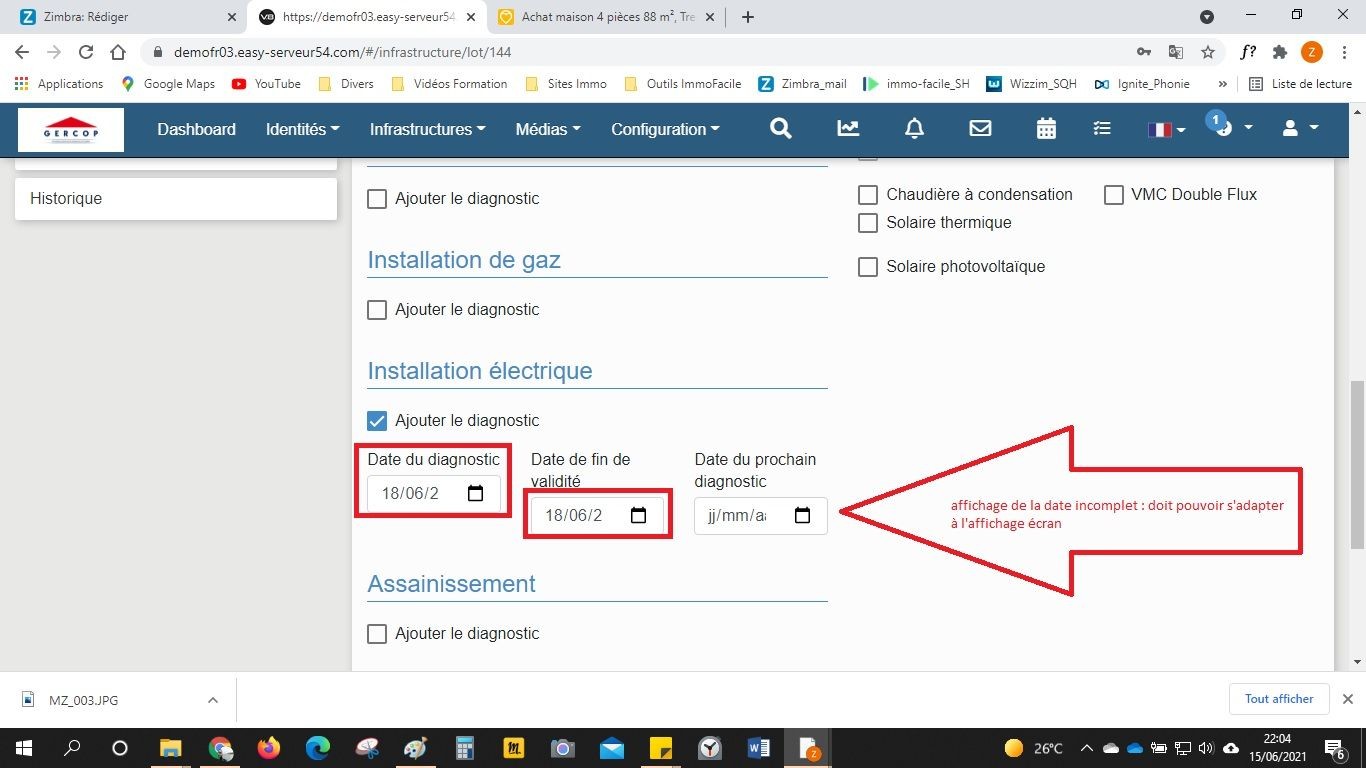Tick the Solaire photovoltaïque checkbox
1366x768 pixels.
(x=868, y=267)
